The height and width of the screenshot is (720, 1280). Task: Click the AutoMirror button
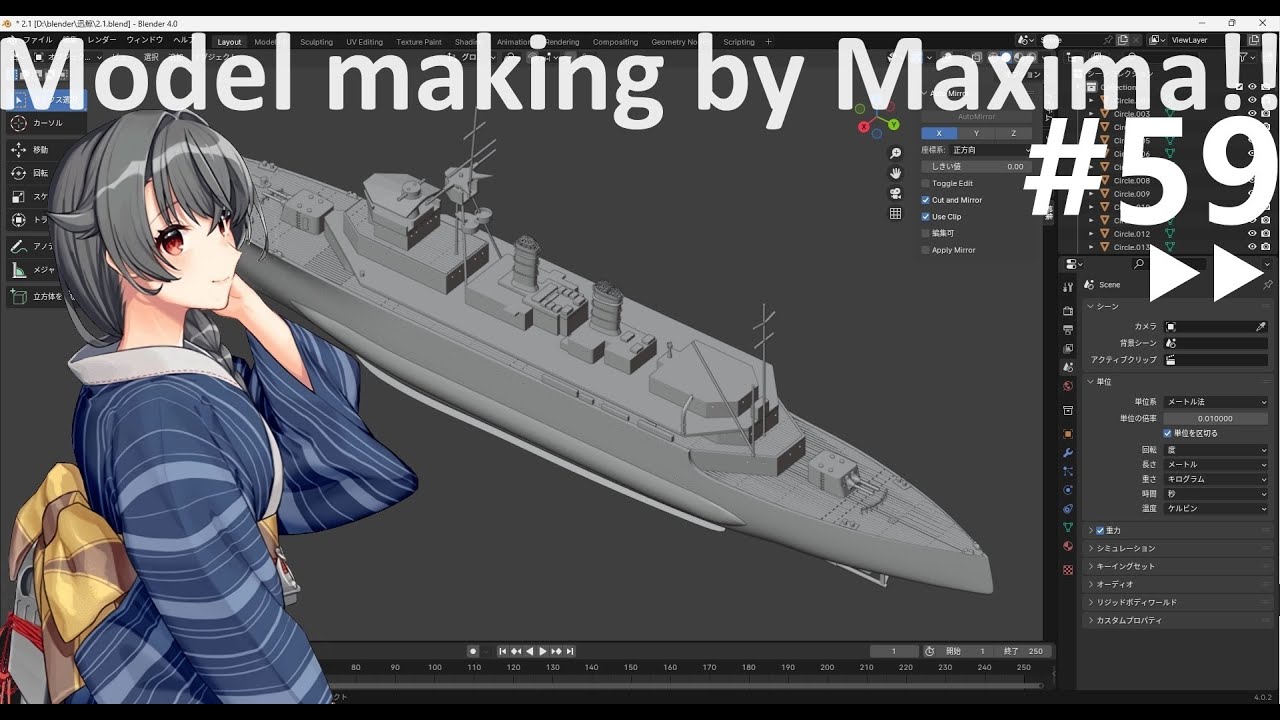coord(977,117)
